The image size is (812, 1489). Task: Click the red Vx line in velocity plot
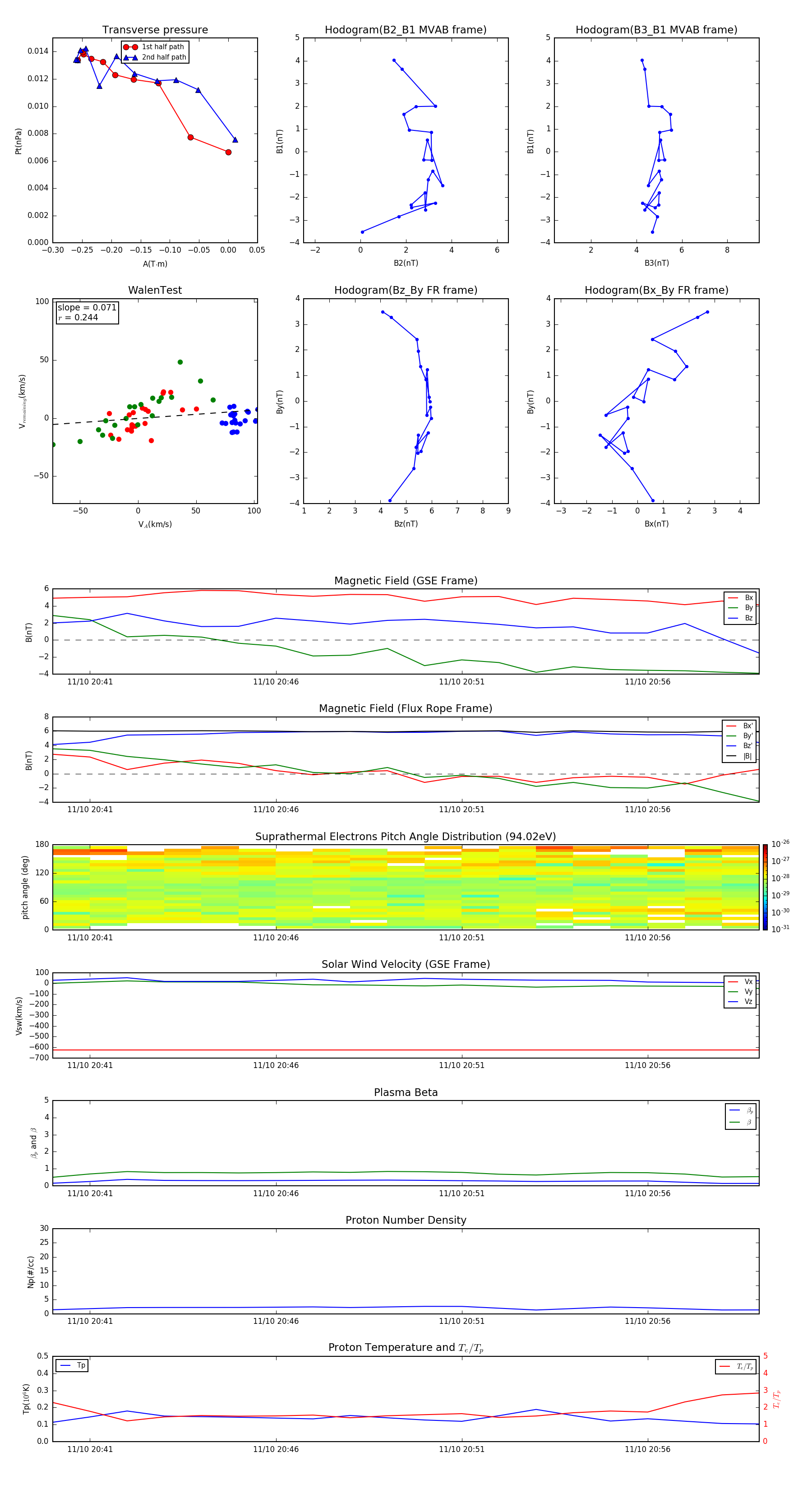[x=406, y=1050]
